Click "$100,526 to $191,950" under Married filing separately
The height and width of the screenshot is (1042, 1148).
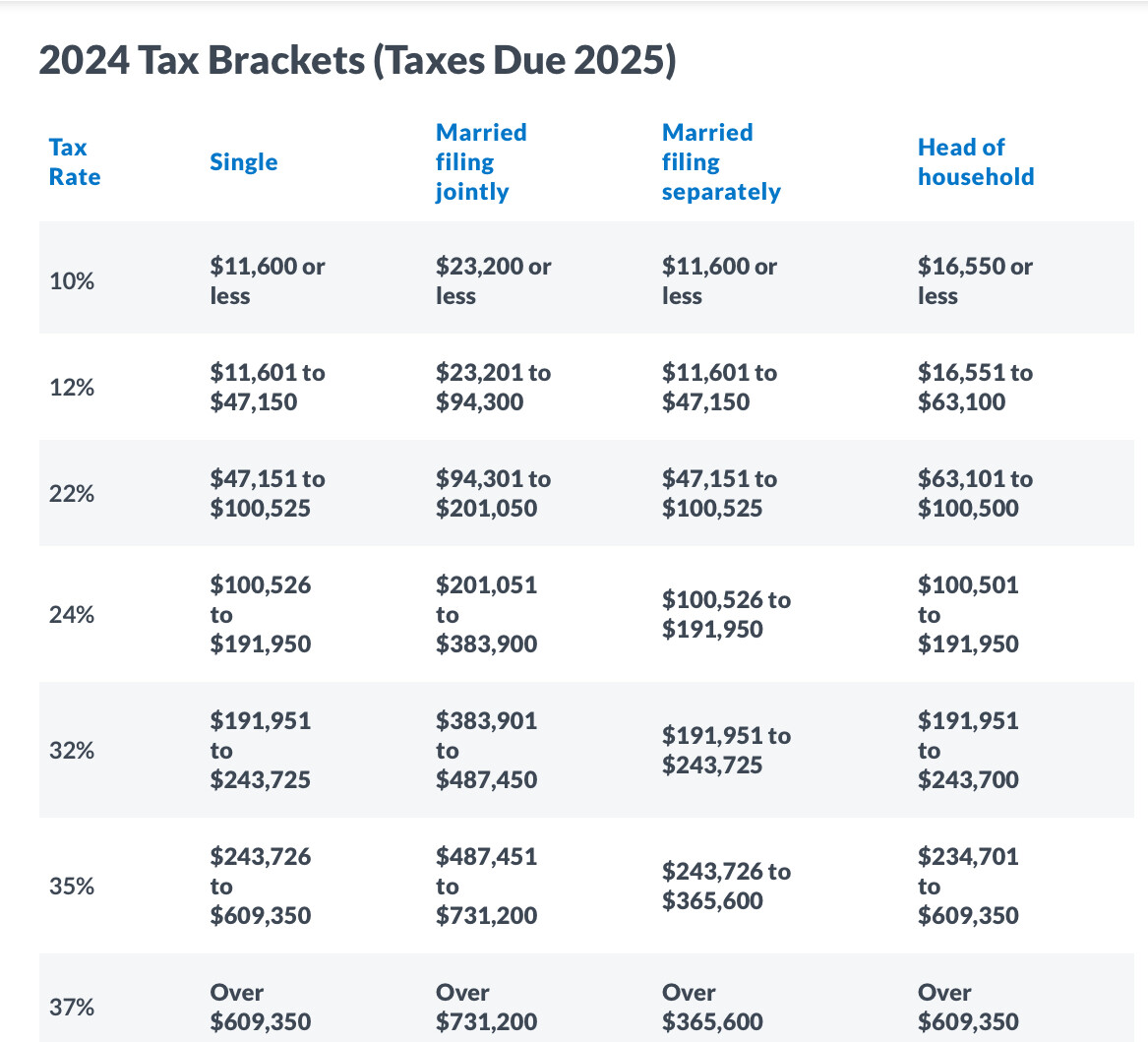[x=725, y=615]
